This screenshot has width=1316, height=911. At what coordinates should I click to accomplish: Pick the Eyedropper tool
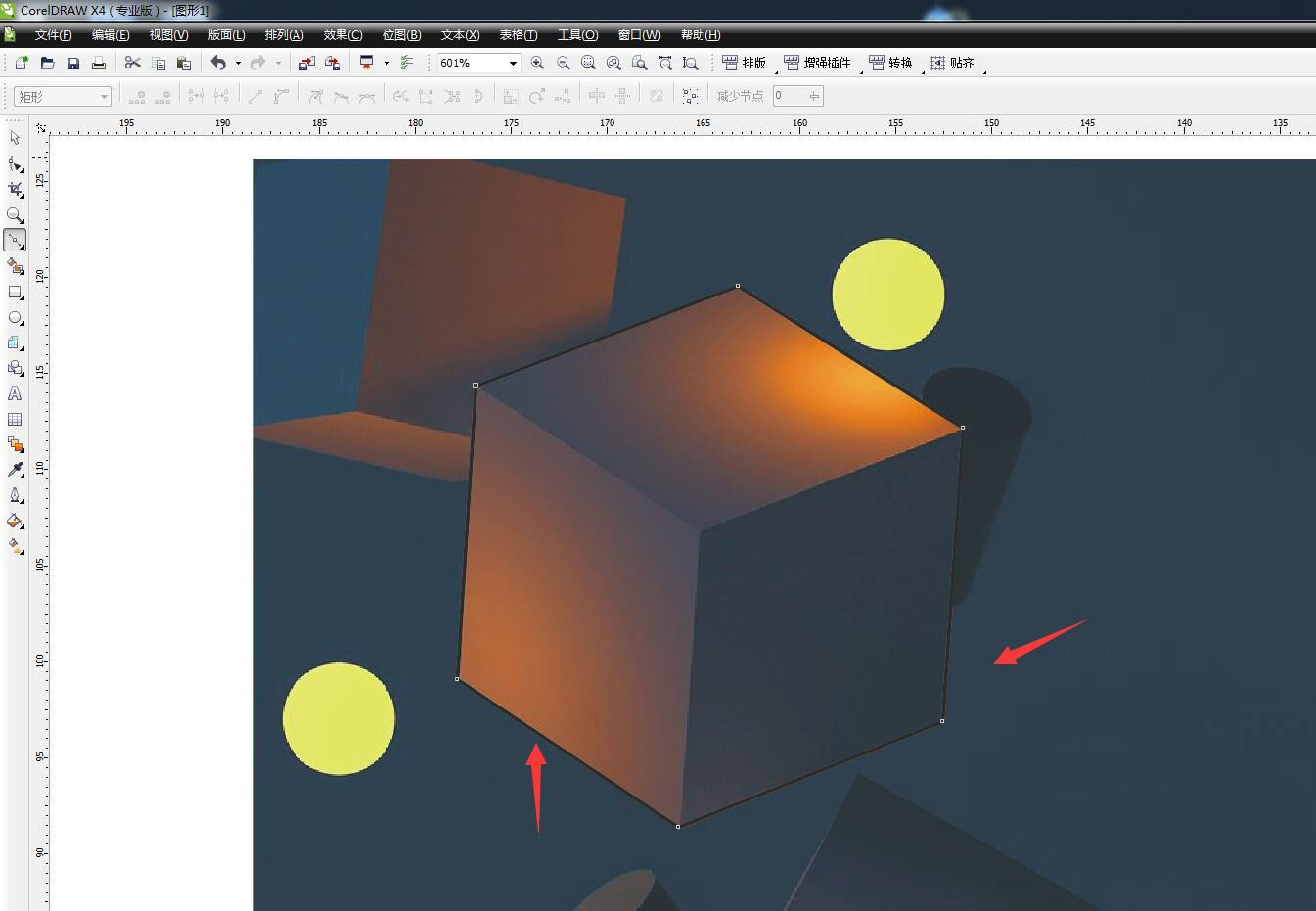click(15, 470)
